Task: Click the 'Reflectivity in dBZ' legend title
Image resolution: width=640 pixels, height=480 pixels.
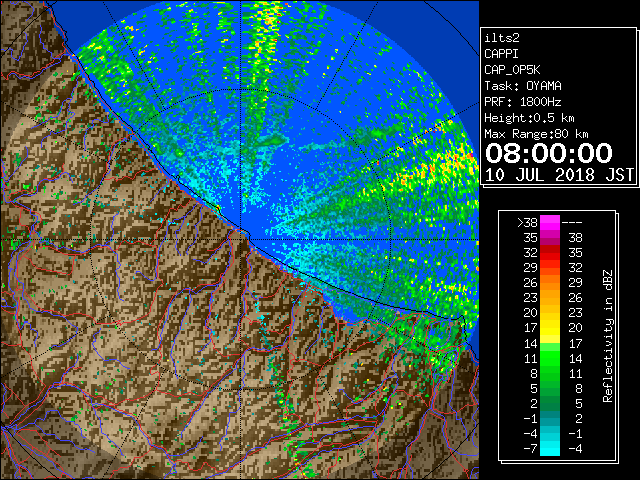Action: pyautogui.click(x=608, y=336)
